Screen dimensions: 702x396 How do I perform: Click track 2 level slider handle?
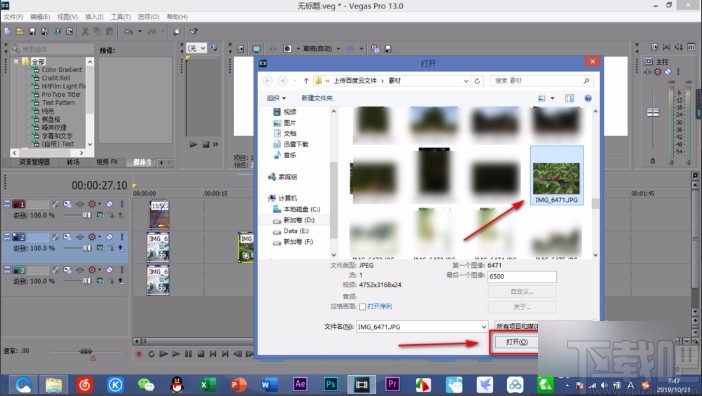tap(87, 248)
